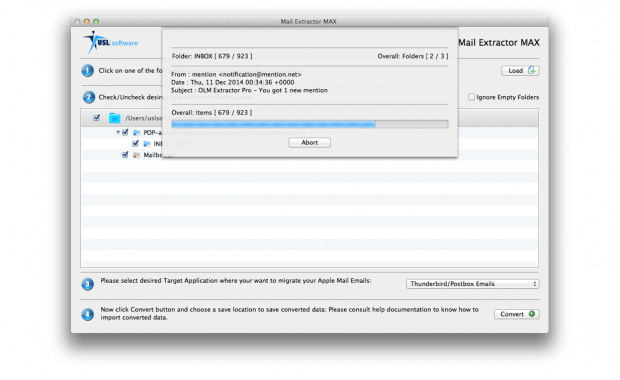Click the 'Now click Convert button' instruction text
The image size is (620, 380).
pos(289,314)
